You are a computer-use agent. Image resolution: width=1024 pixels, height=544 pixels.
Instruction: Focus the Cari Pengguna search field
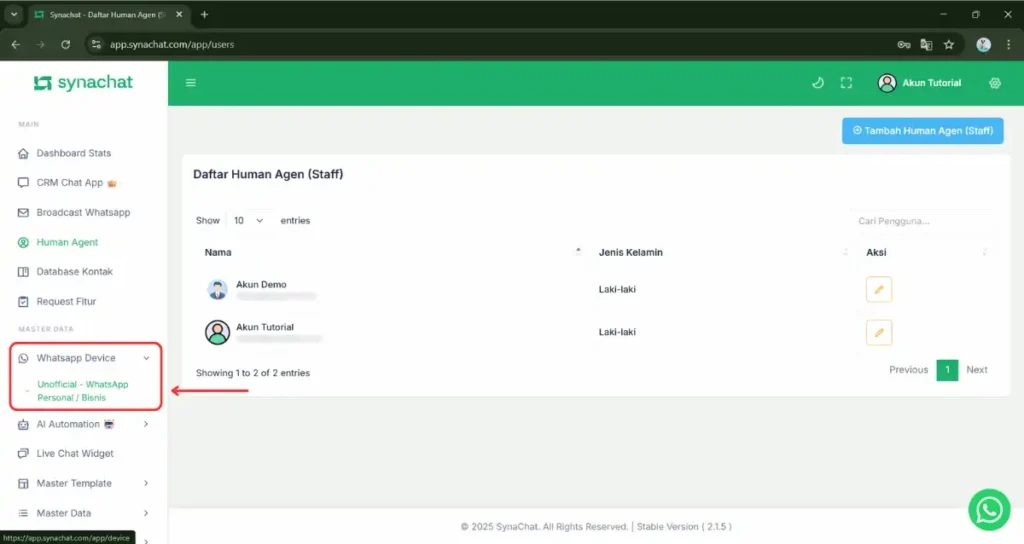921,221
